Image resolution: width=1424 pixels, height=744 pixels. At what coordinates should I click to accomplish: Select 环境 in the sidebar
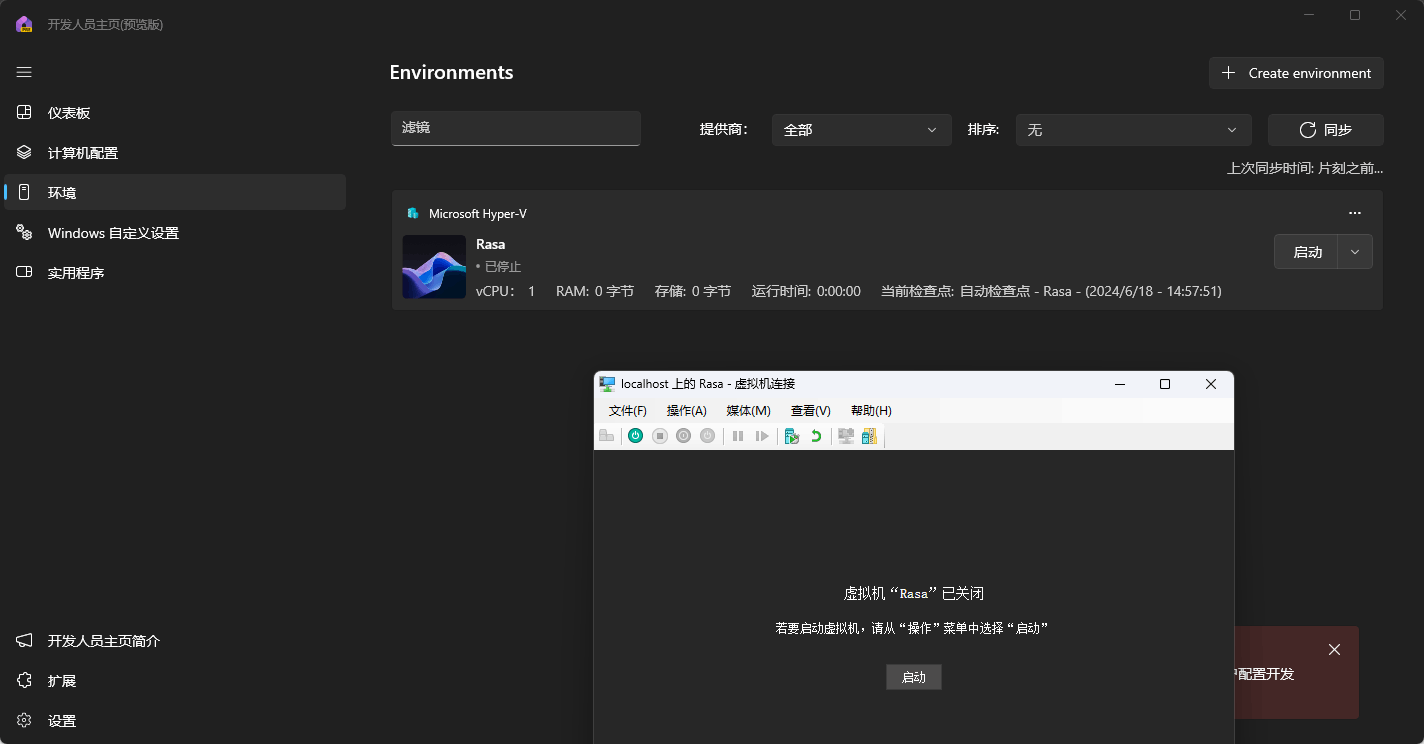tap(175, 192)
